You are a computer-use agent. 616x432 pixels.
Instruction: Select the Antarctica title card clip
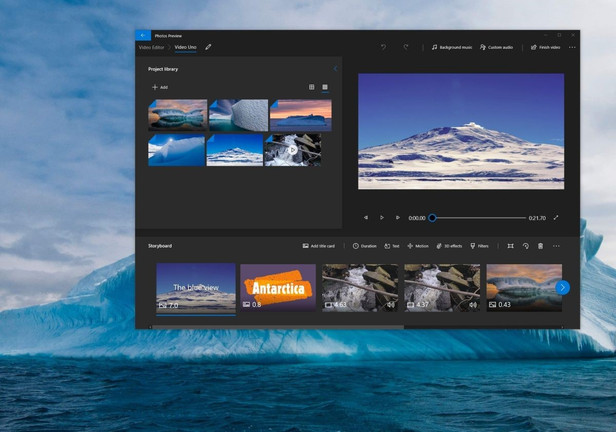pyautogui.click(x=278, y=287)
